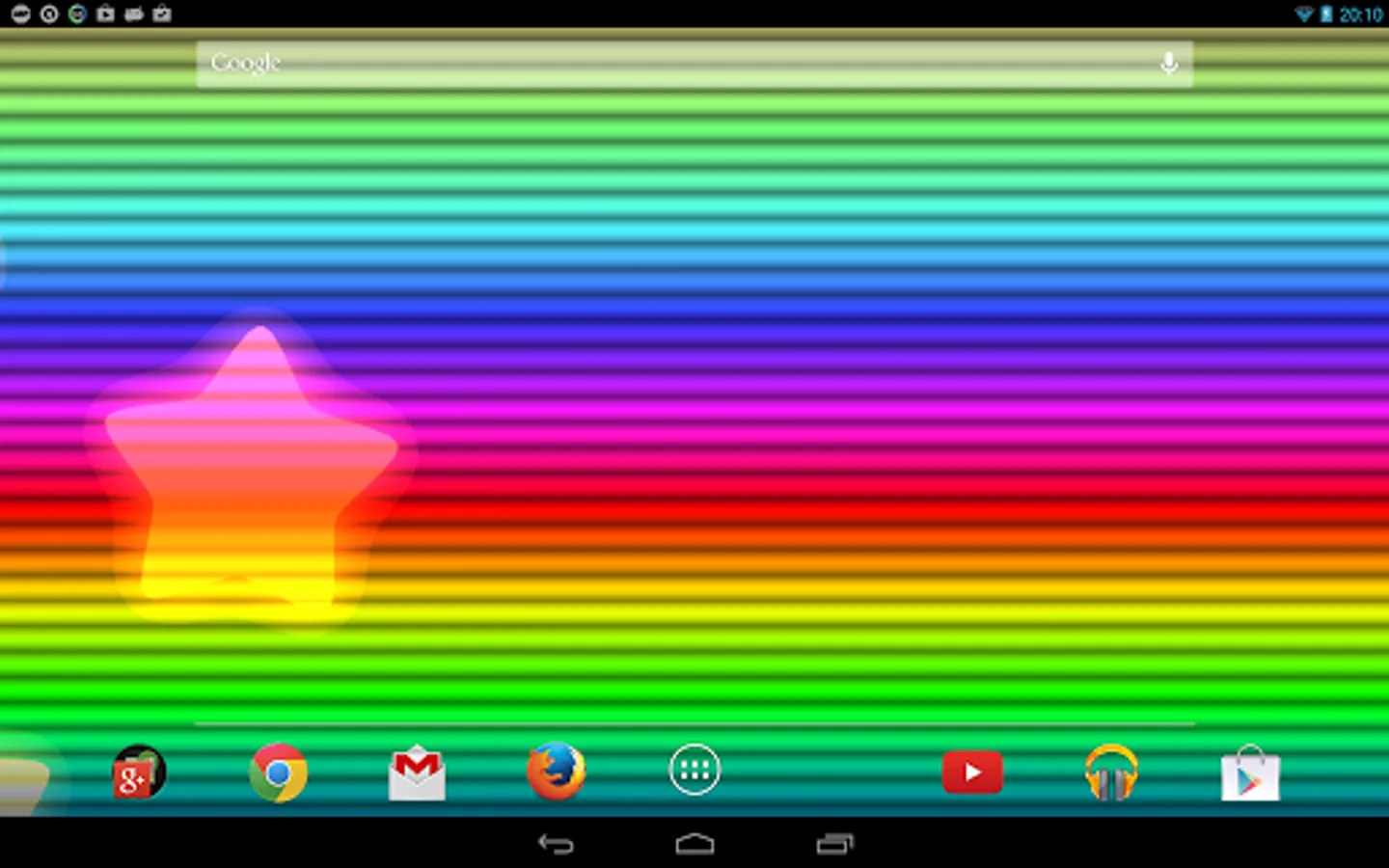The height and width of the screenshot is (868, 1389).
Task: Open the Google+ app folder icon
Action: click(x=139, y=772)
